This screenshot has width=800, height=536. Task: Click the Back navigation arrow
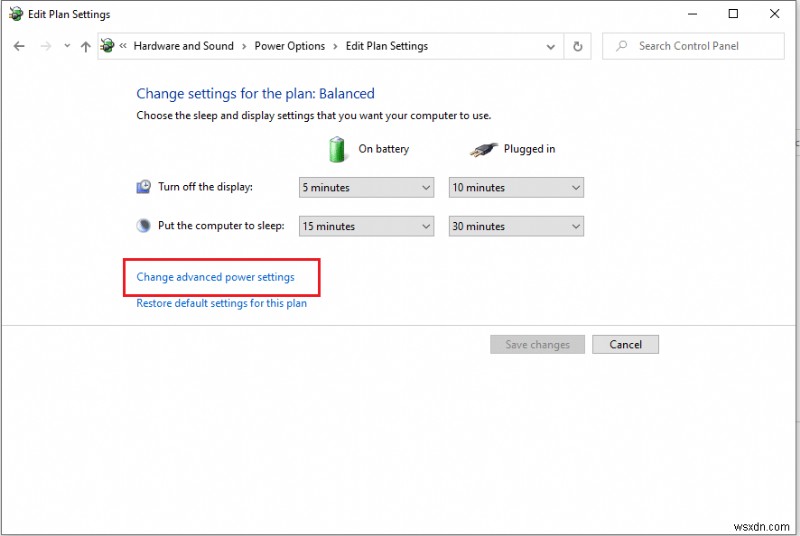pos(19,46)
